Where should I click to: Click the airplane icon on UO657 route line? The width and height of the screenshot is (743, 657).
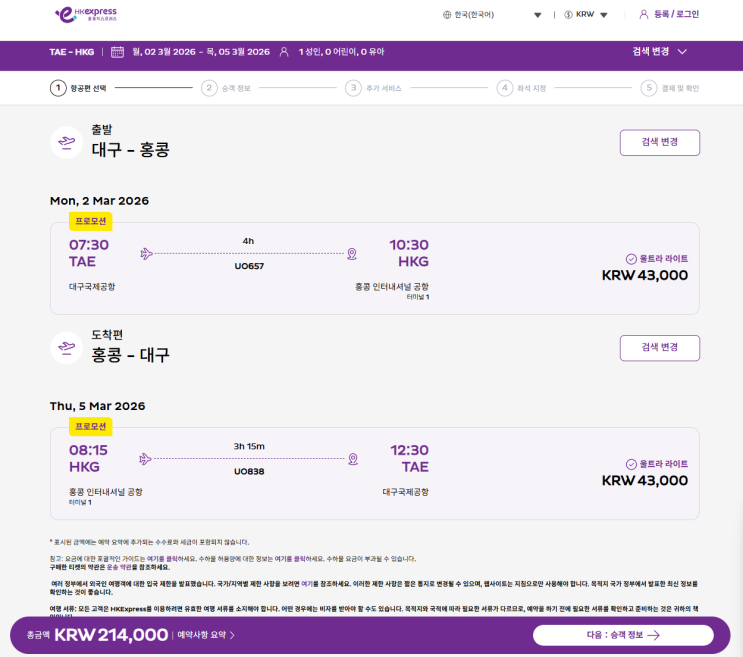(146, 253)
